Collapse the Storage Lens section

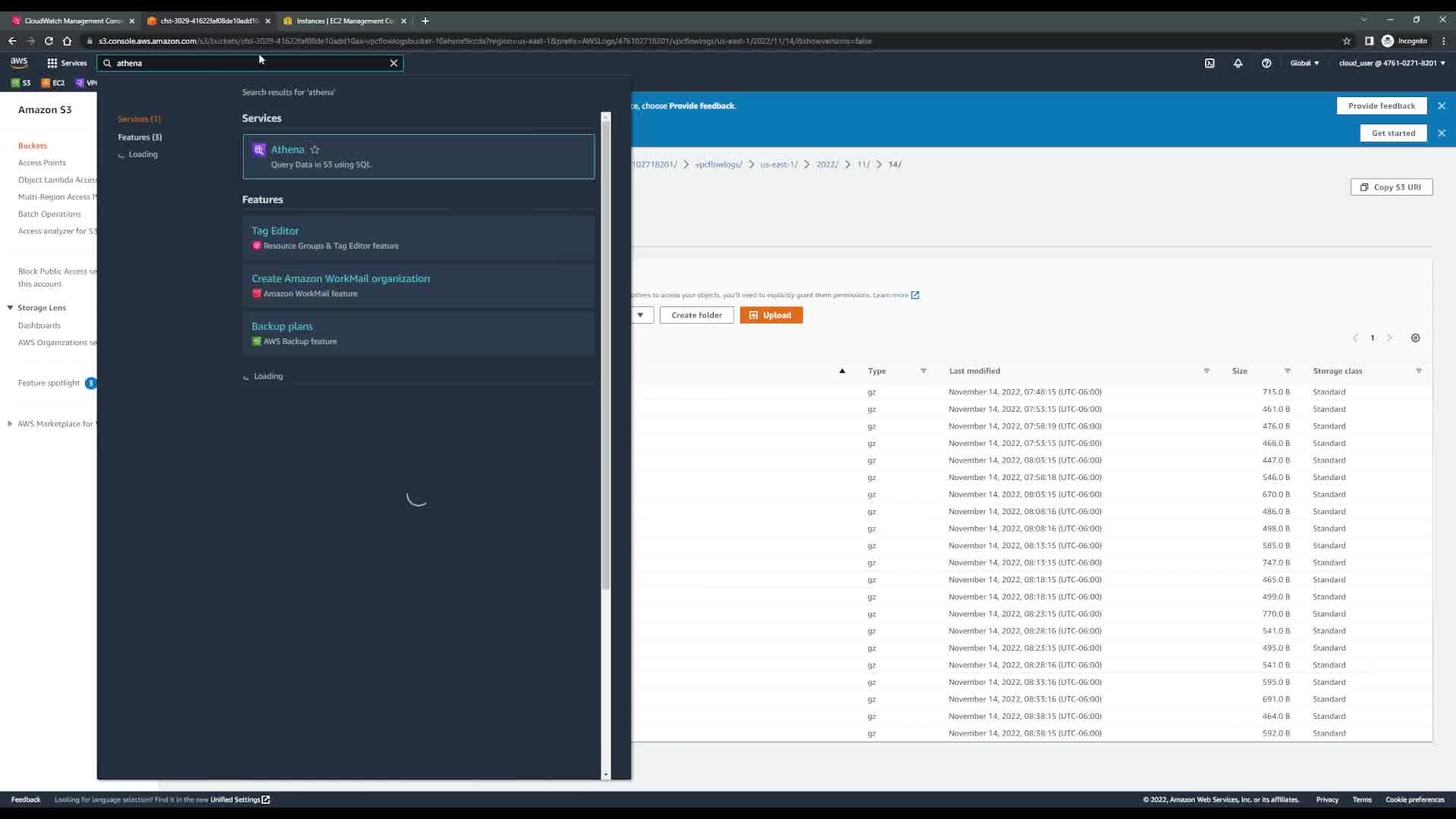10,308
